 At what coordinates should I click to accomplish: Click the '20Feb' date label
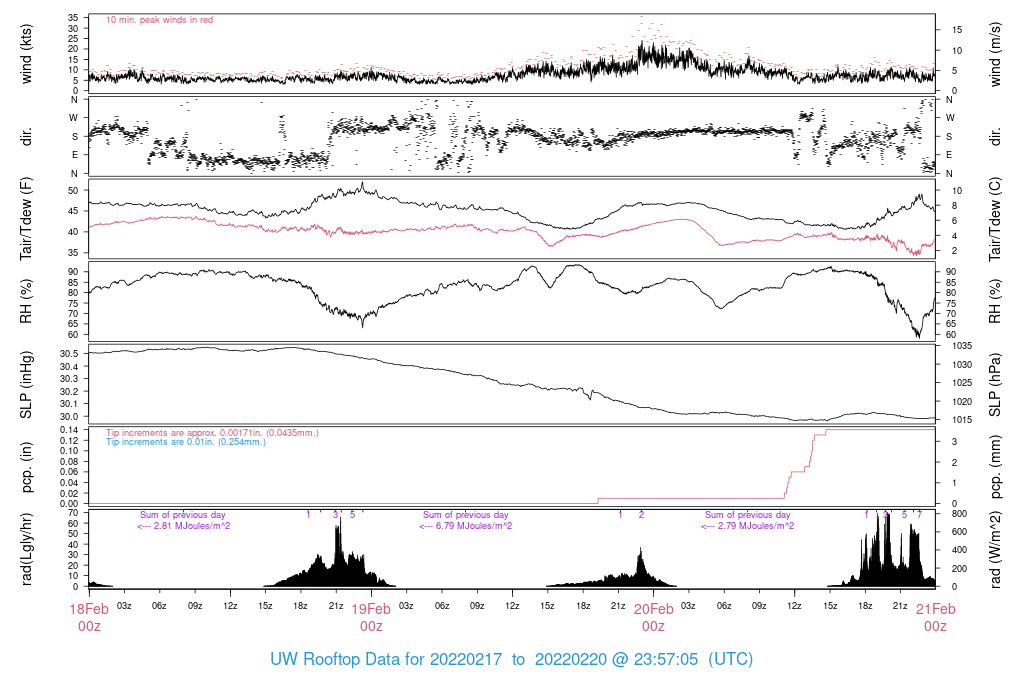tap(653, 609)
